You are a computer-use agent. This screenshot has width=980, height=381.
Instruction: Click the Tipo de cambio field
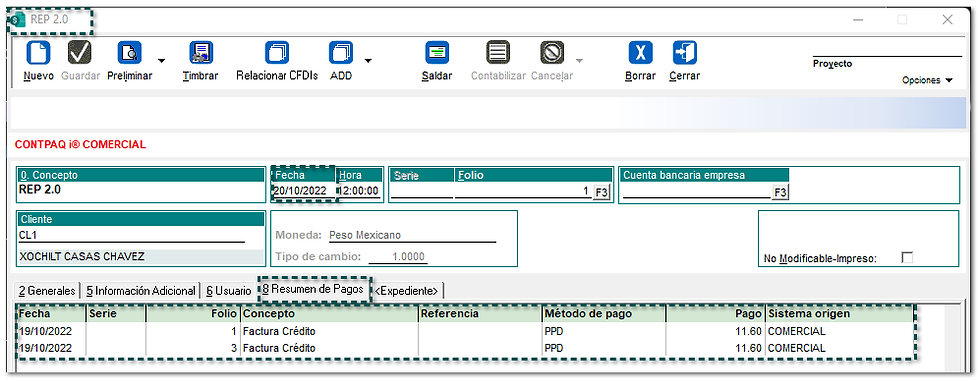pyautogui.click(x=398, y=256)
